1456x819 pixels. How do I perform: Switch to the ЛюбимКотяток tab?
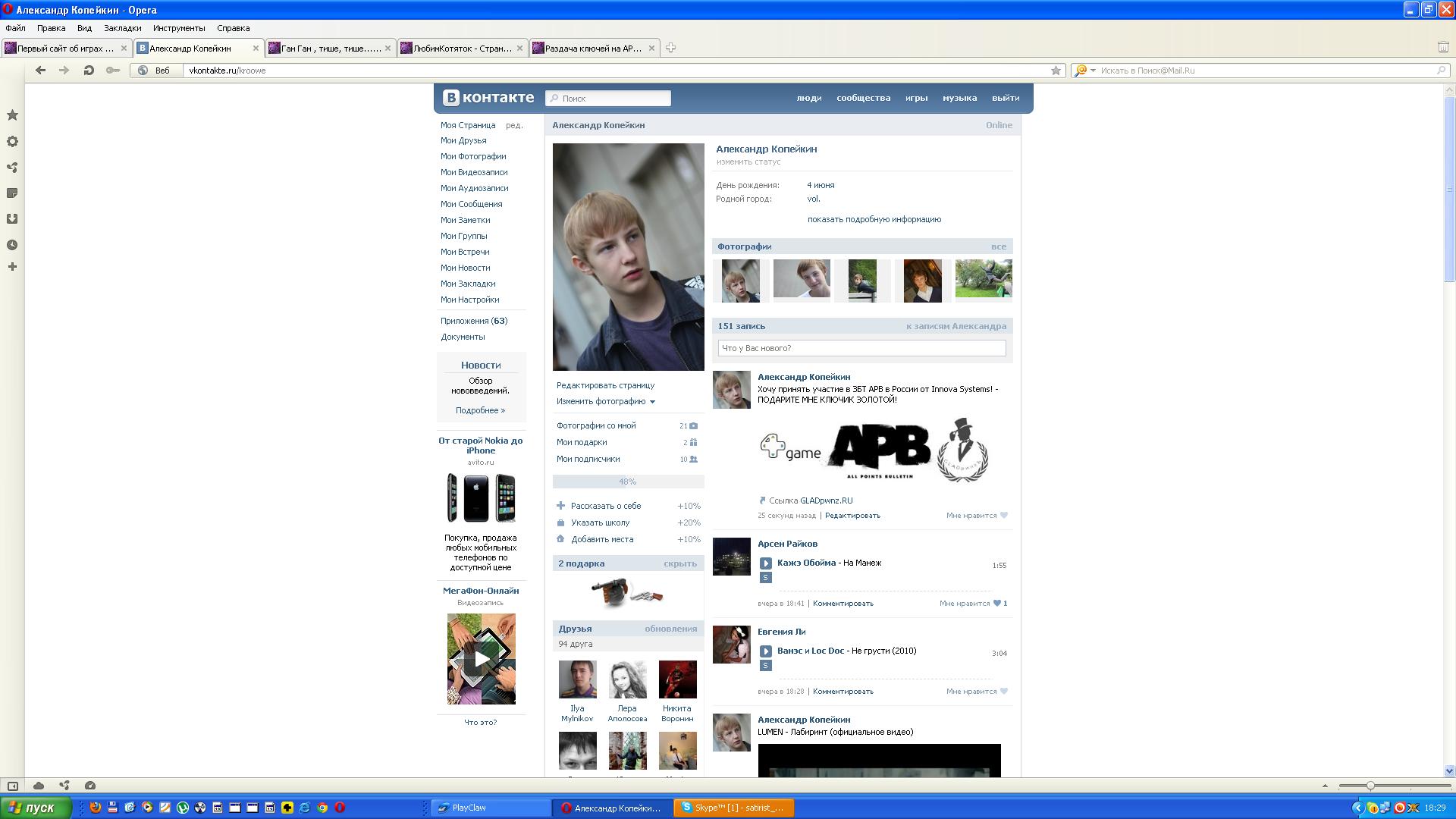pyautogui.click(x=461, y=49)
